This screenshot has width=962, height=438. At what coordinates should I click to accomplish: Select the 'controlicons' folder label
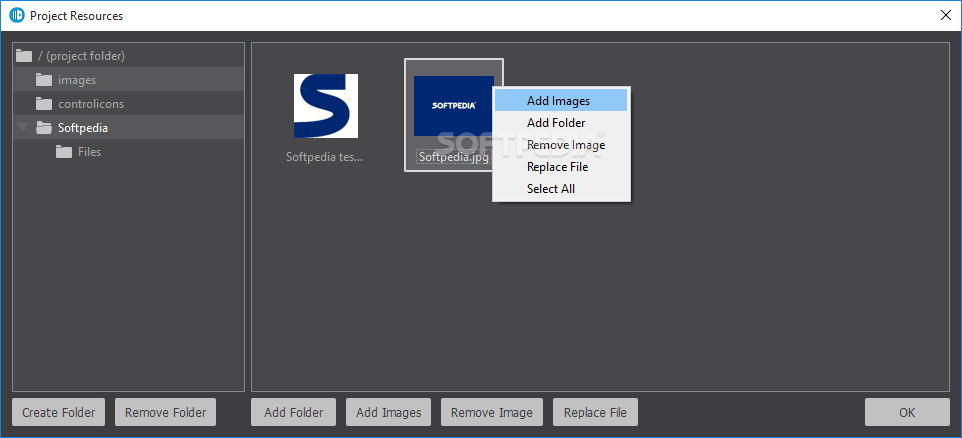pyautogui.click(x=91, y=104)
